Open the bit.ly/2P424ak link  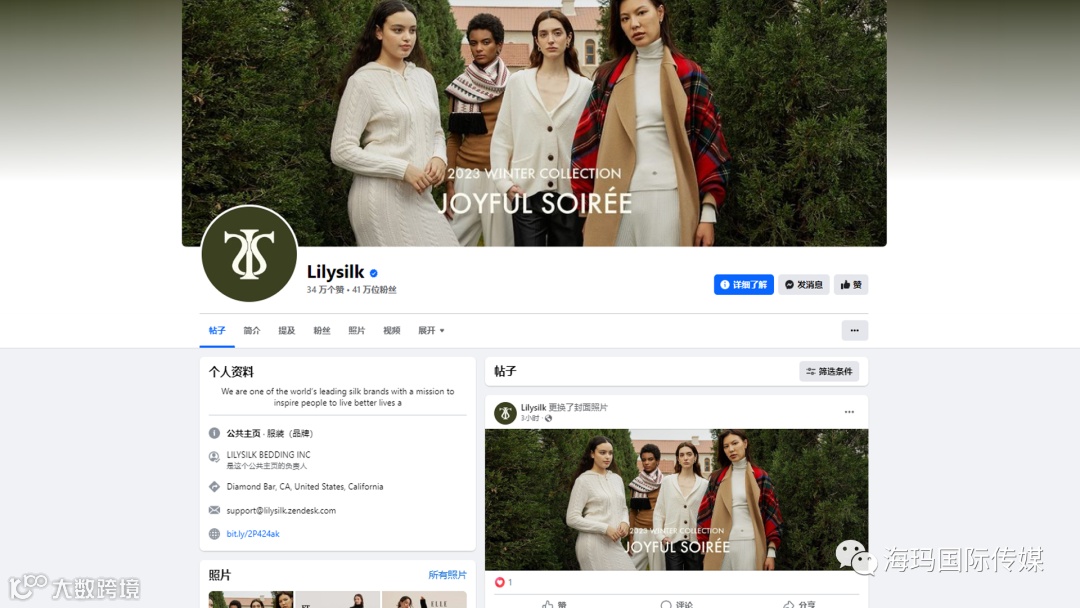point(253,534)
